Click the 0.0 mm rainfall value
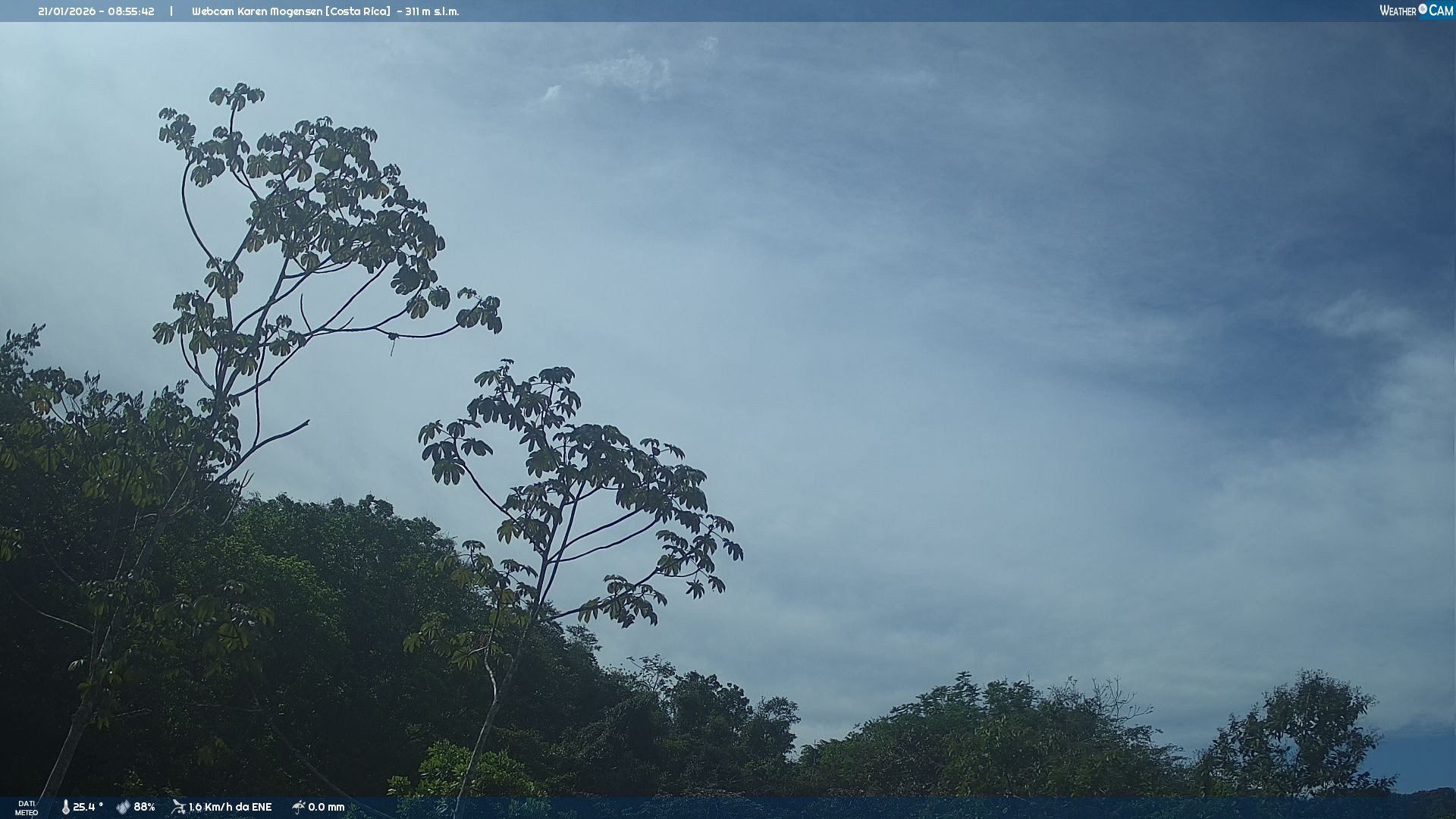This screenshot has height=819, width=1456. point(326,807)
